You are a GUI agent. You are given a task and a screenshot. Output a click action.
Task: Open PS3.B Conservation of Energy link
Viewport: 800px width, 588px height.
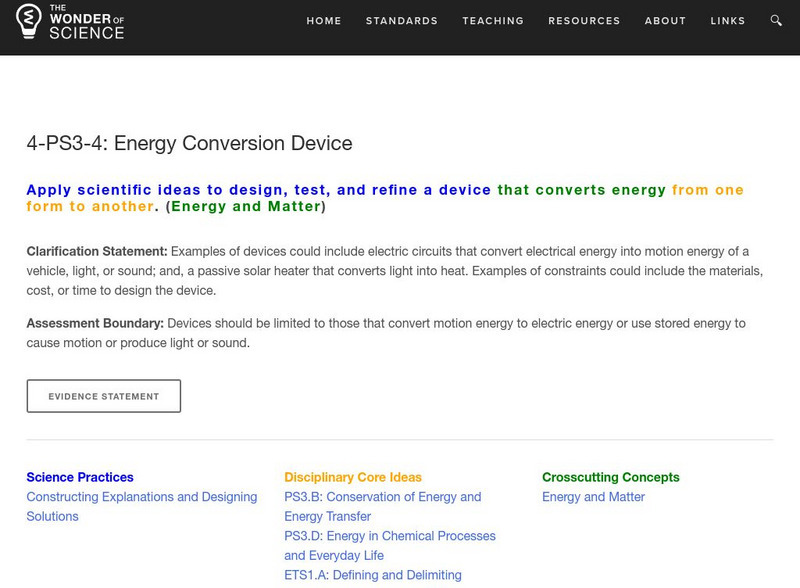point(382,497)
